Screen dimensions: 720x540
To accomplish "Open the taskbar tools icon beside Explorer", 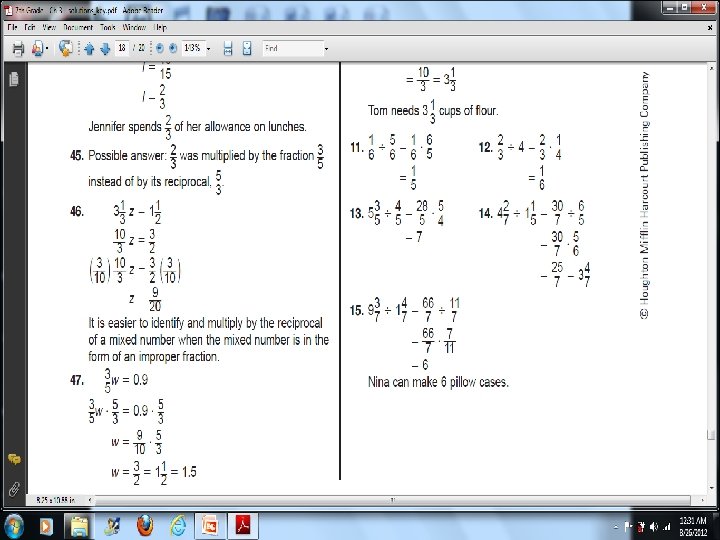I will pyautogui.click(x=112, y=526).
